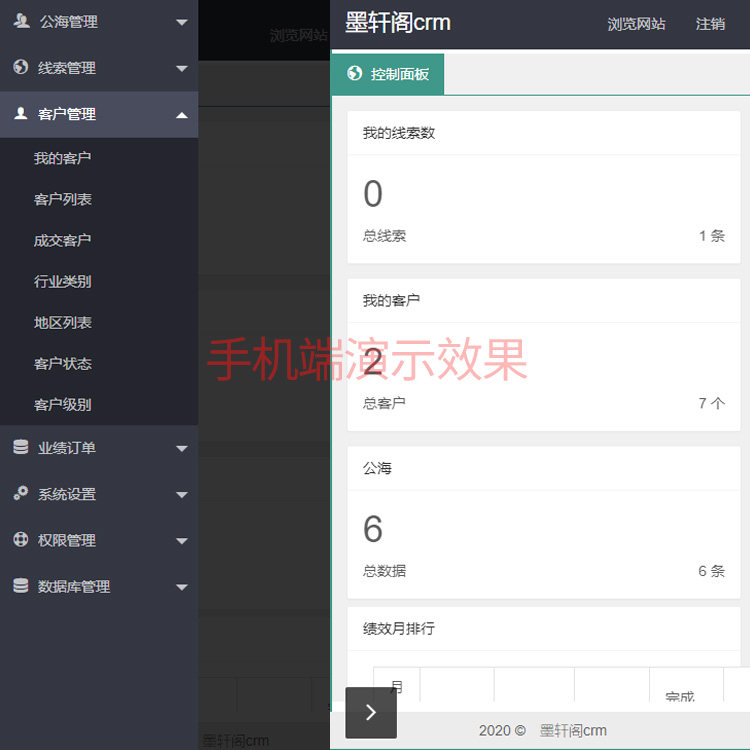Click 公海管理 menu label
Viewport: 750px width, 750px height.
[69, 22]
